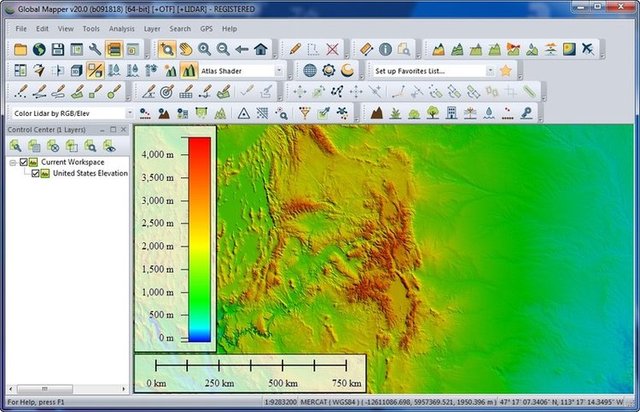Expand the Set up Favorites List dropdown
Screen dimensions: 640x412
(x=490, y=71)
